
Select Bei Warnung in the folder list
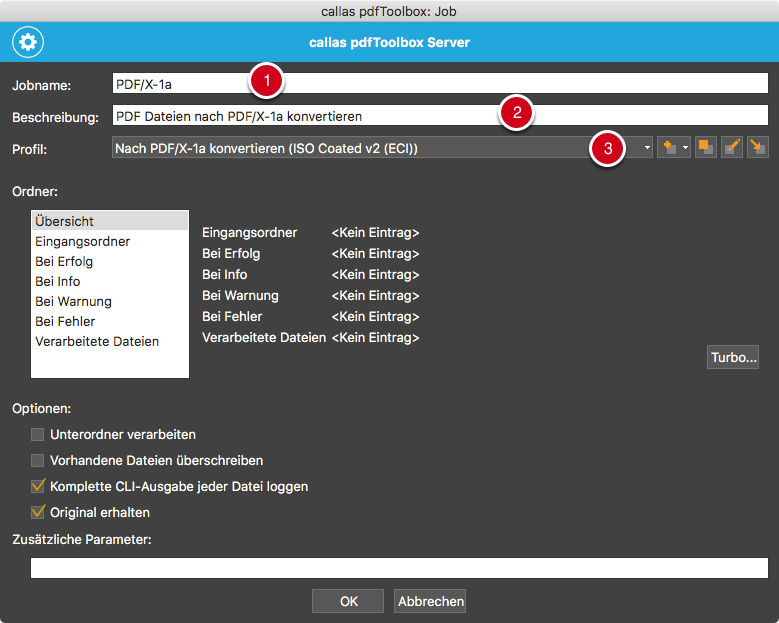(x=110, y=301)
